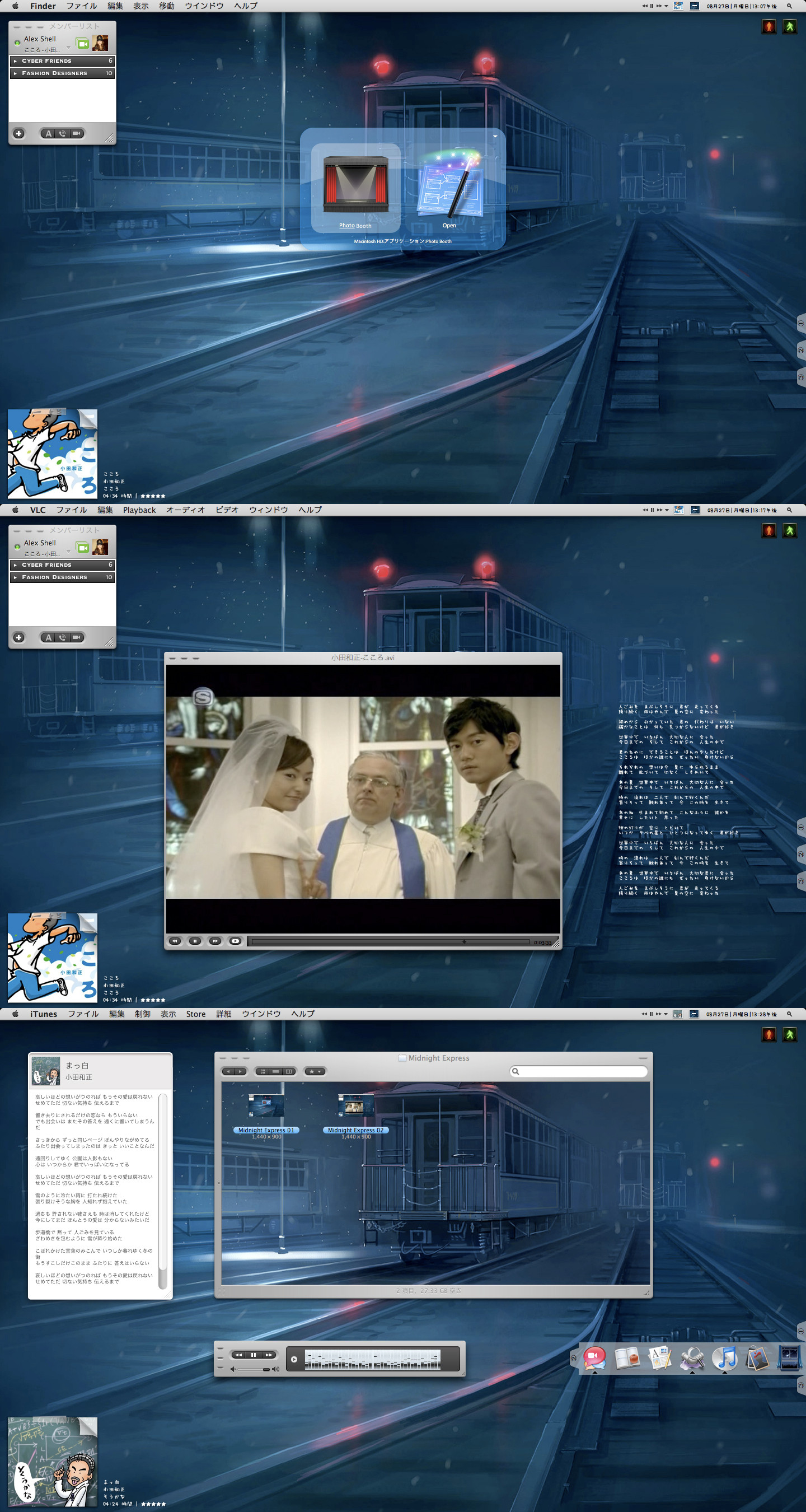Open VLC's Playback menu

click(139, 510)
